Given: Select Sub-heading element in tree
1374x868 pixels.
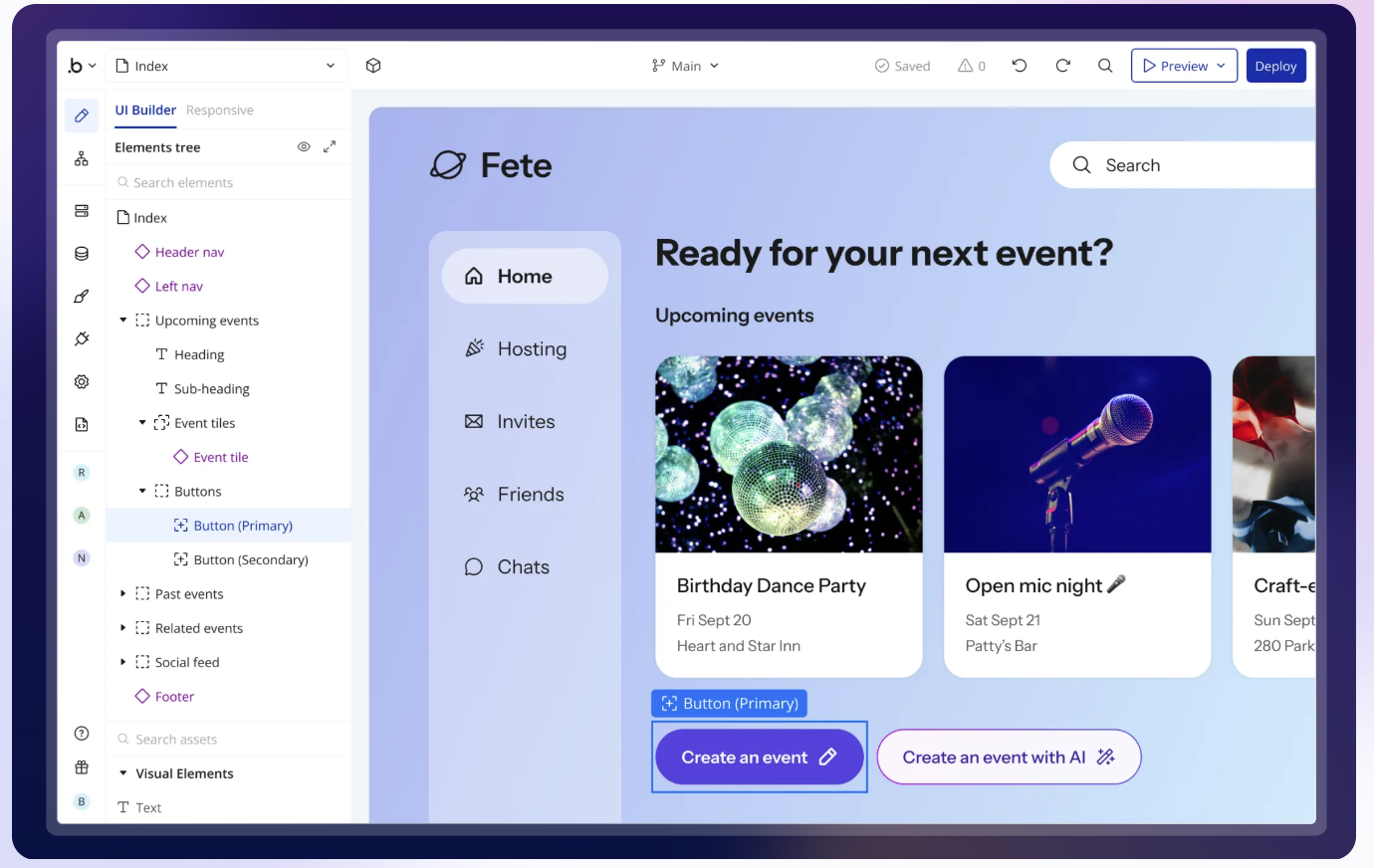Looking at the screenshot, I should point(202,388).
